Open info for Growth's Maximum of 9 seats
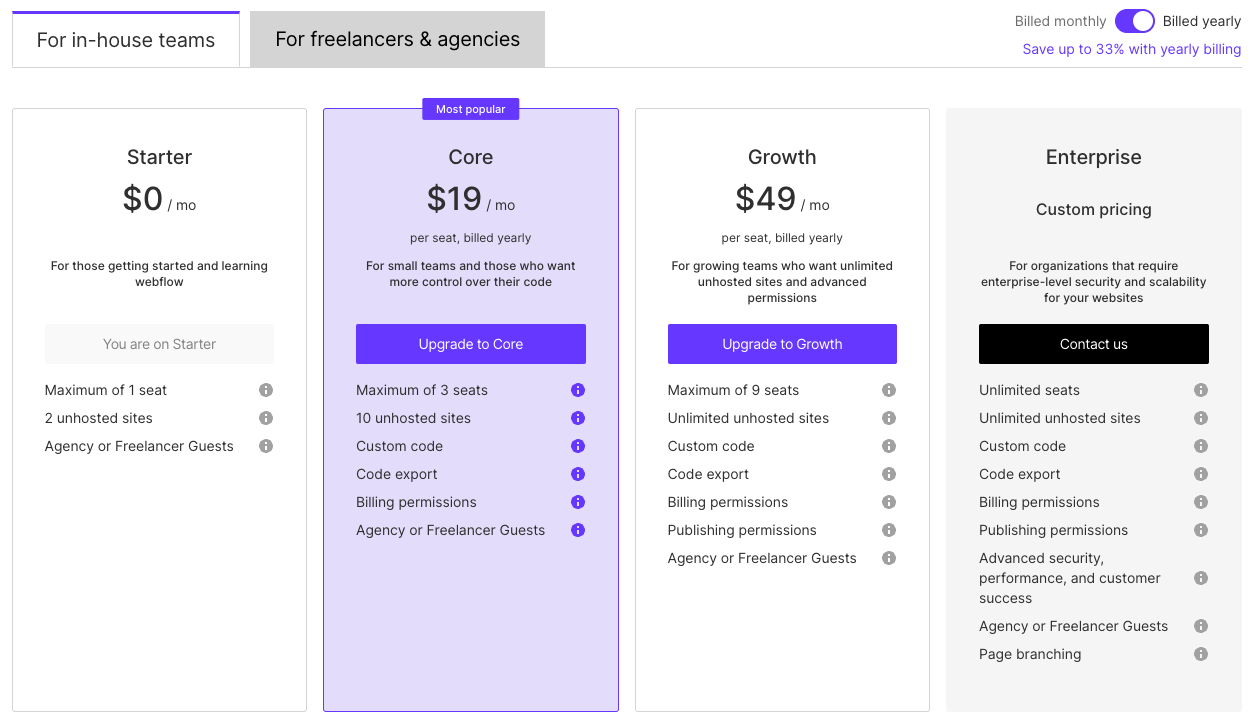Screen dimensions: 1256x723 click(x=889, y=390)
